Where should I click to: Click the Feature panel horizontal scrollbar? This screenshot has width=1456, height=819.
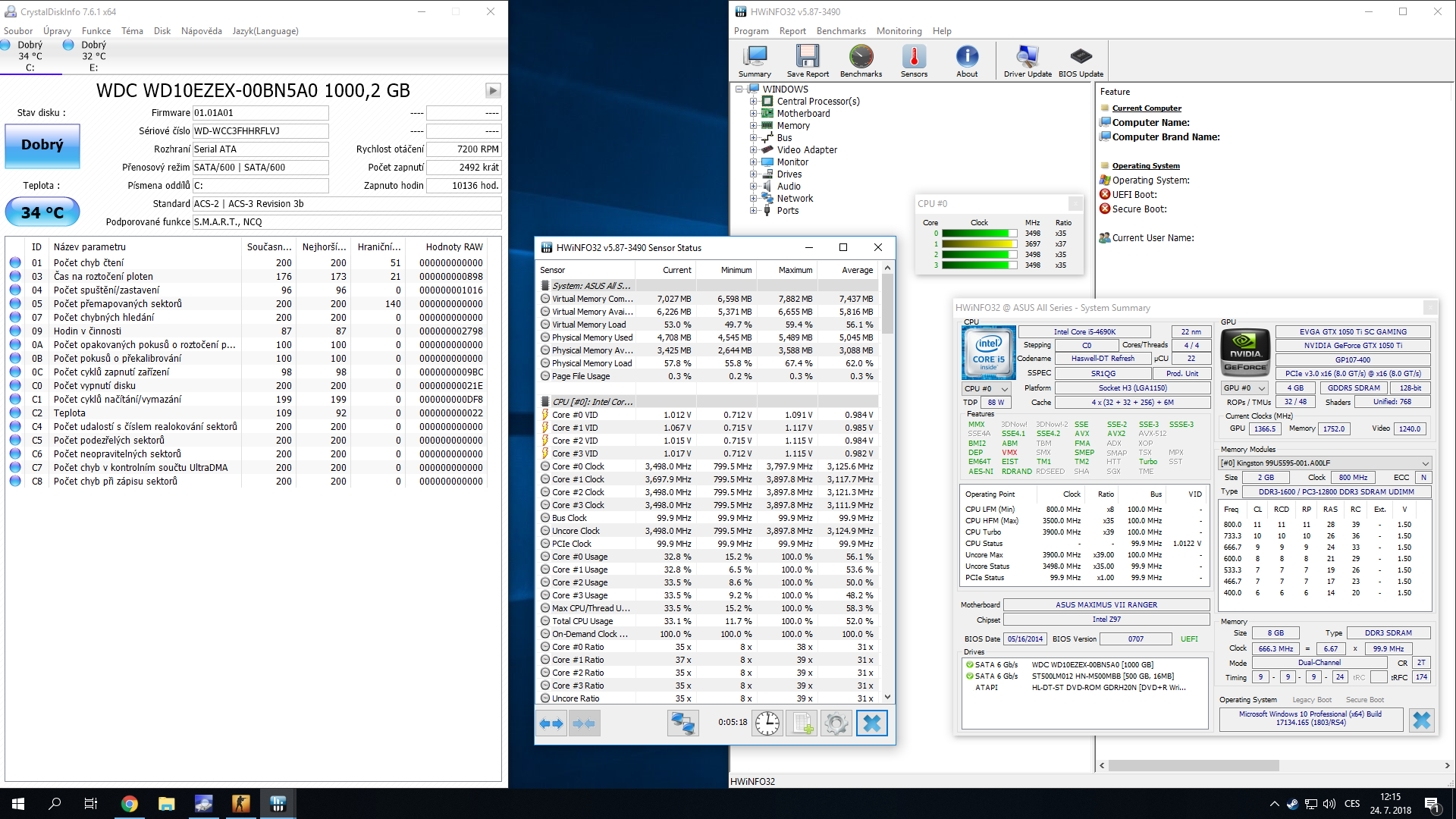pyautogui.click(x=1275, y=766)
